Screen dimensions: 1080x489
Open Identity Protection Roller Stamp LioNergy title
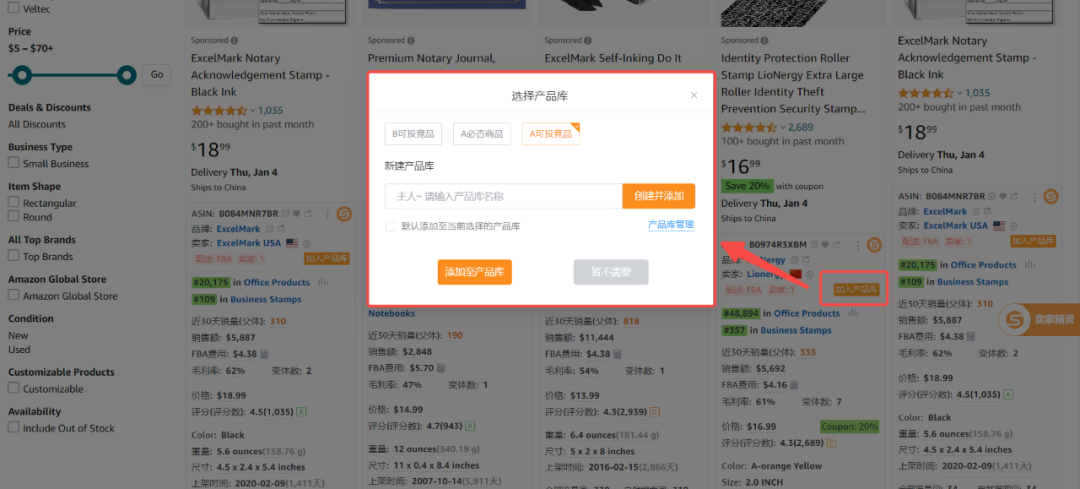[x=793, y=84]
